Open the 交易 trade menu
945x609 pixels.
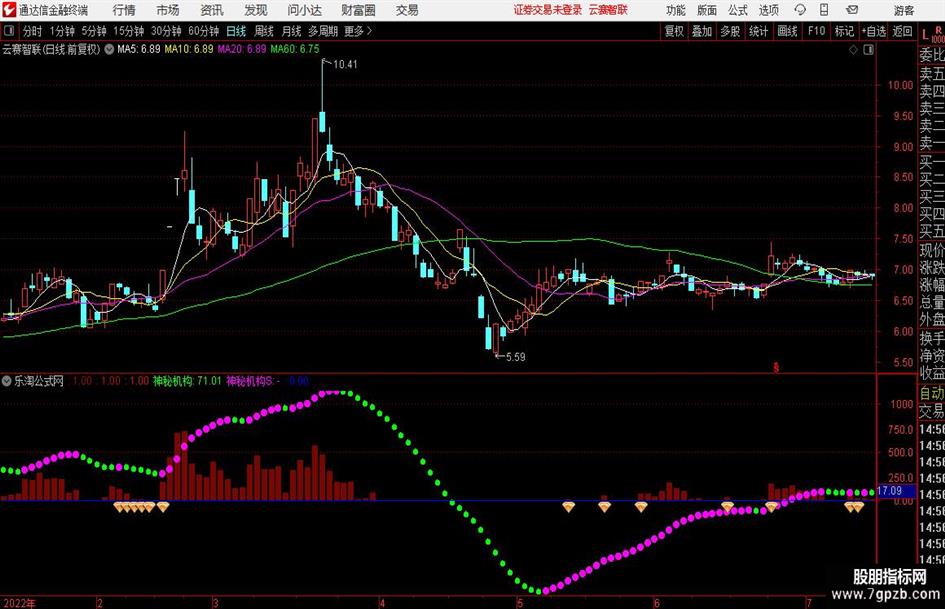[407, 10]
